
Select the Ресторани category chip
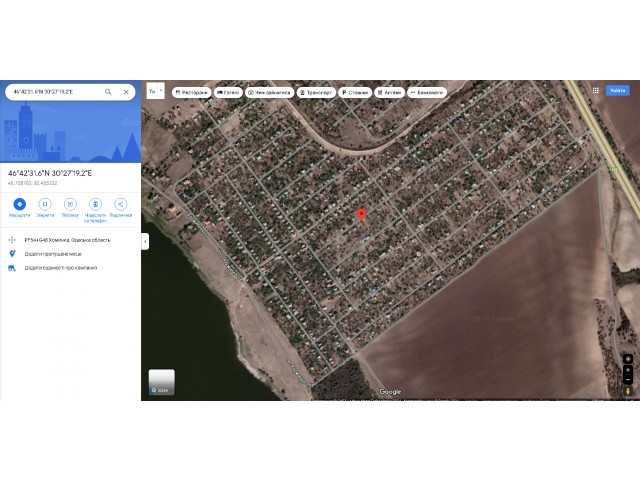[191, 93]
